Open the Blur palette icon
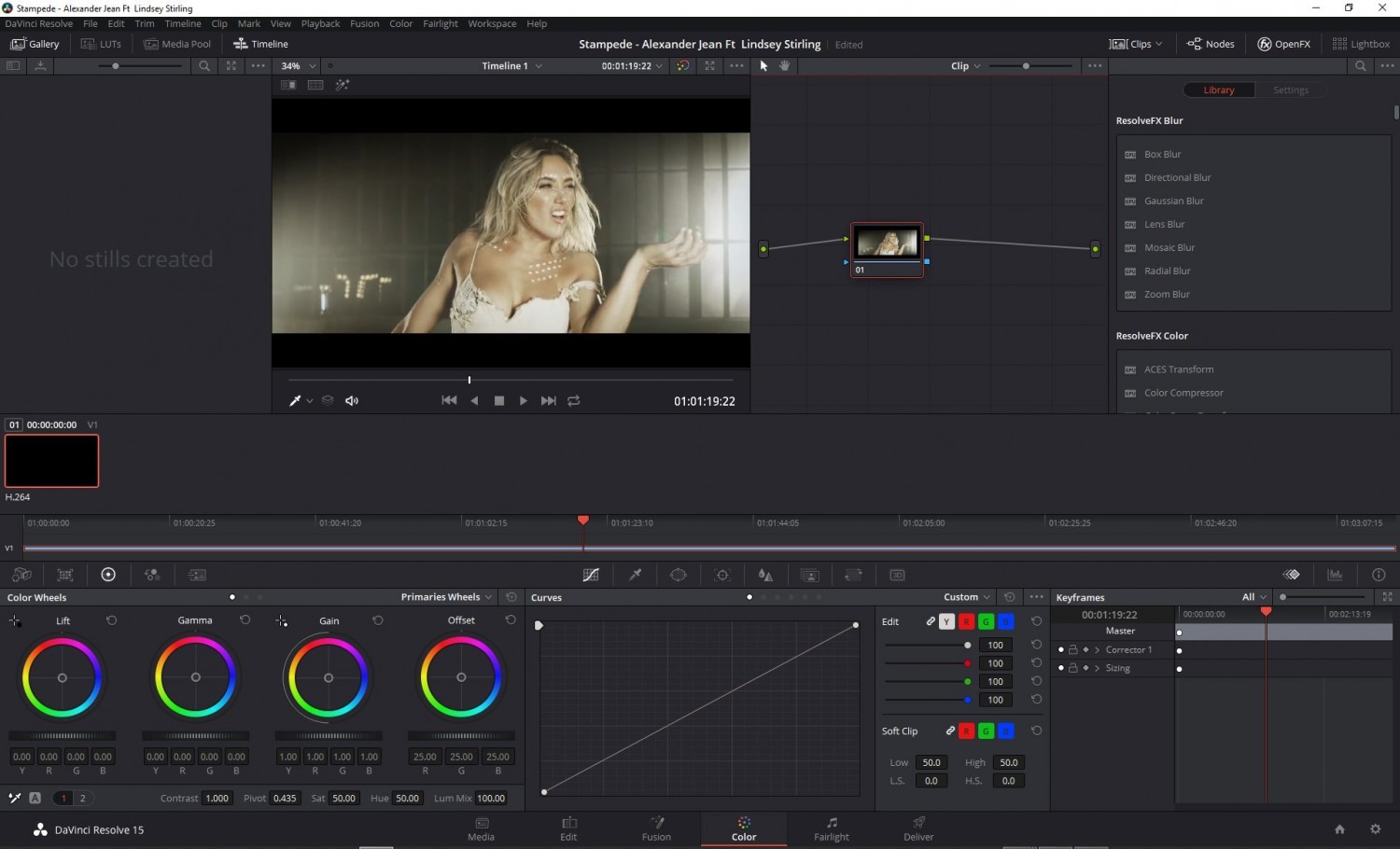Screen dimensions: 1400x849 765,575
